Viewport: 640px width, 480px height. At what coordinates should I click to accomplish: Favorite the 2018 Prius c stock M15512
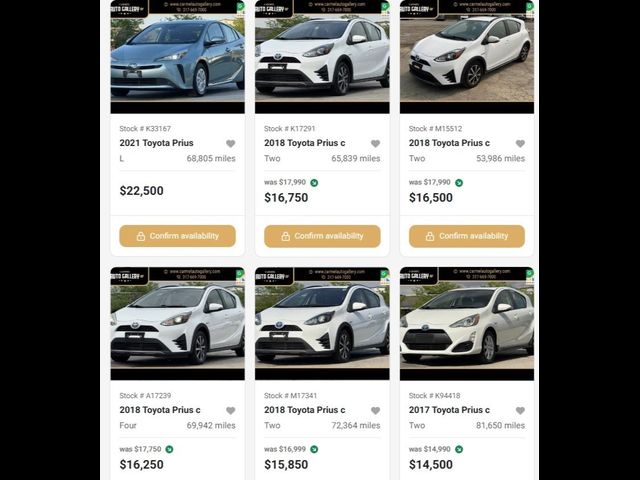point(520,143)
